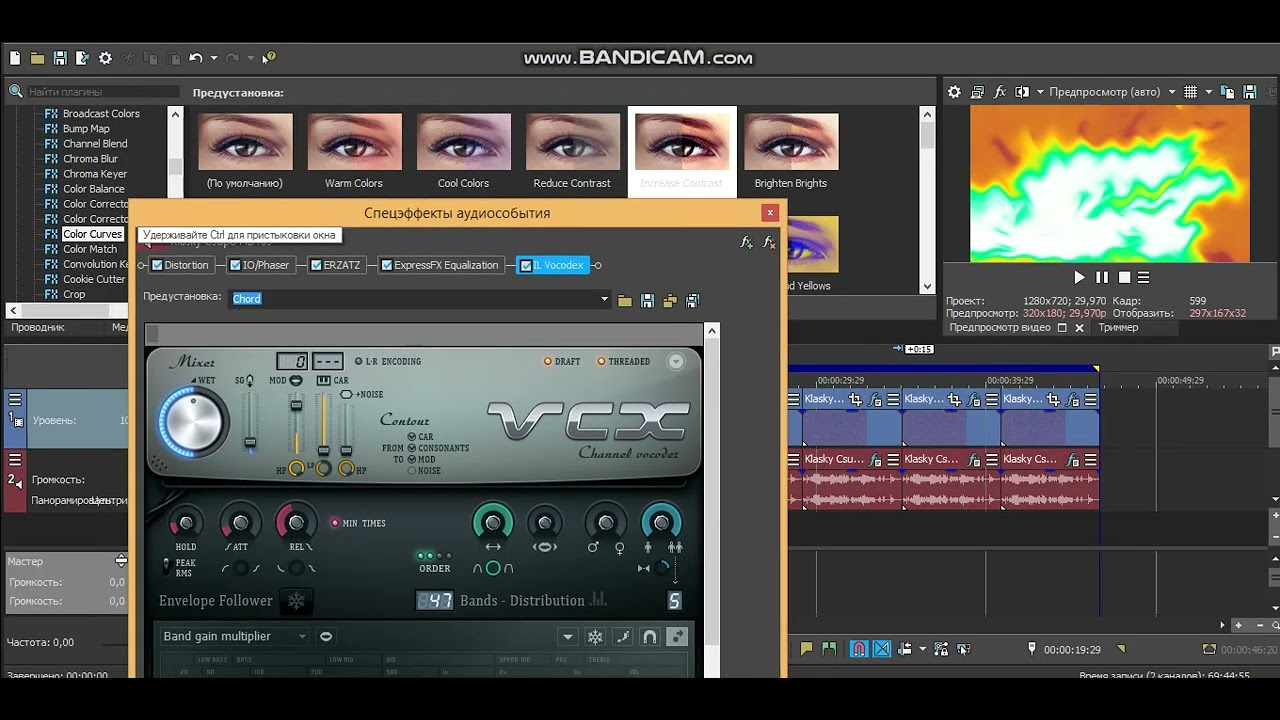The image size is (1280, 720).
Task: Open preset folder icon beside Chord field
Action: [x=625, y=300]
